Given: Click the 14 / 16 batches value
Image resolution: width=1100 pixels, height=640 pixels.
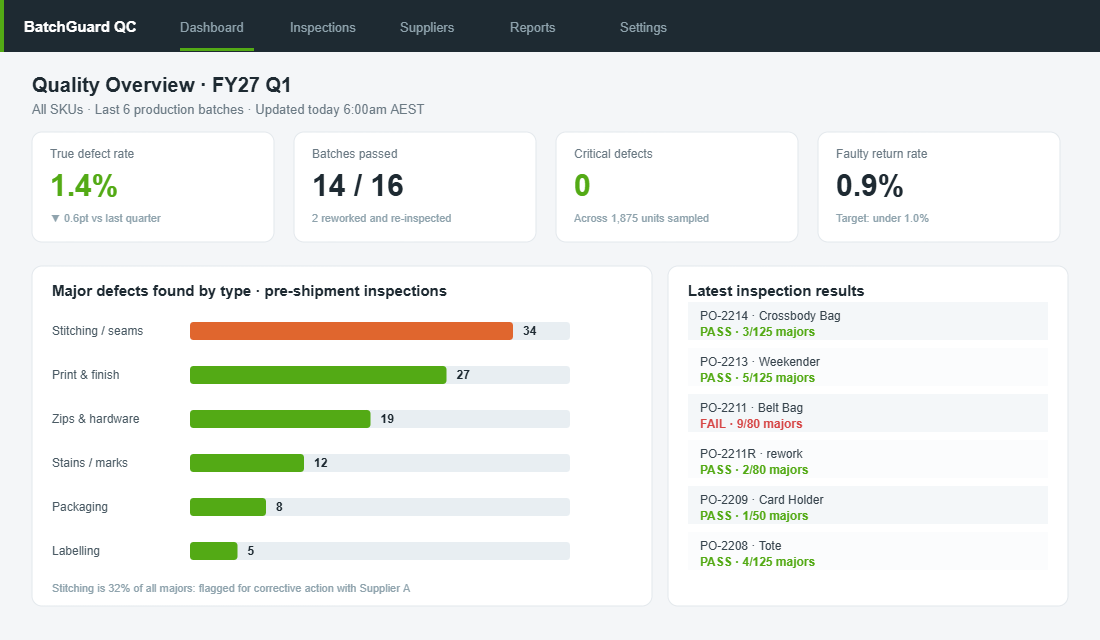Looking at the screenshot, I should pyautogui.click(x=358, y=186).
